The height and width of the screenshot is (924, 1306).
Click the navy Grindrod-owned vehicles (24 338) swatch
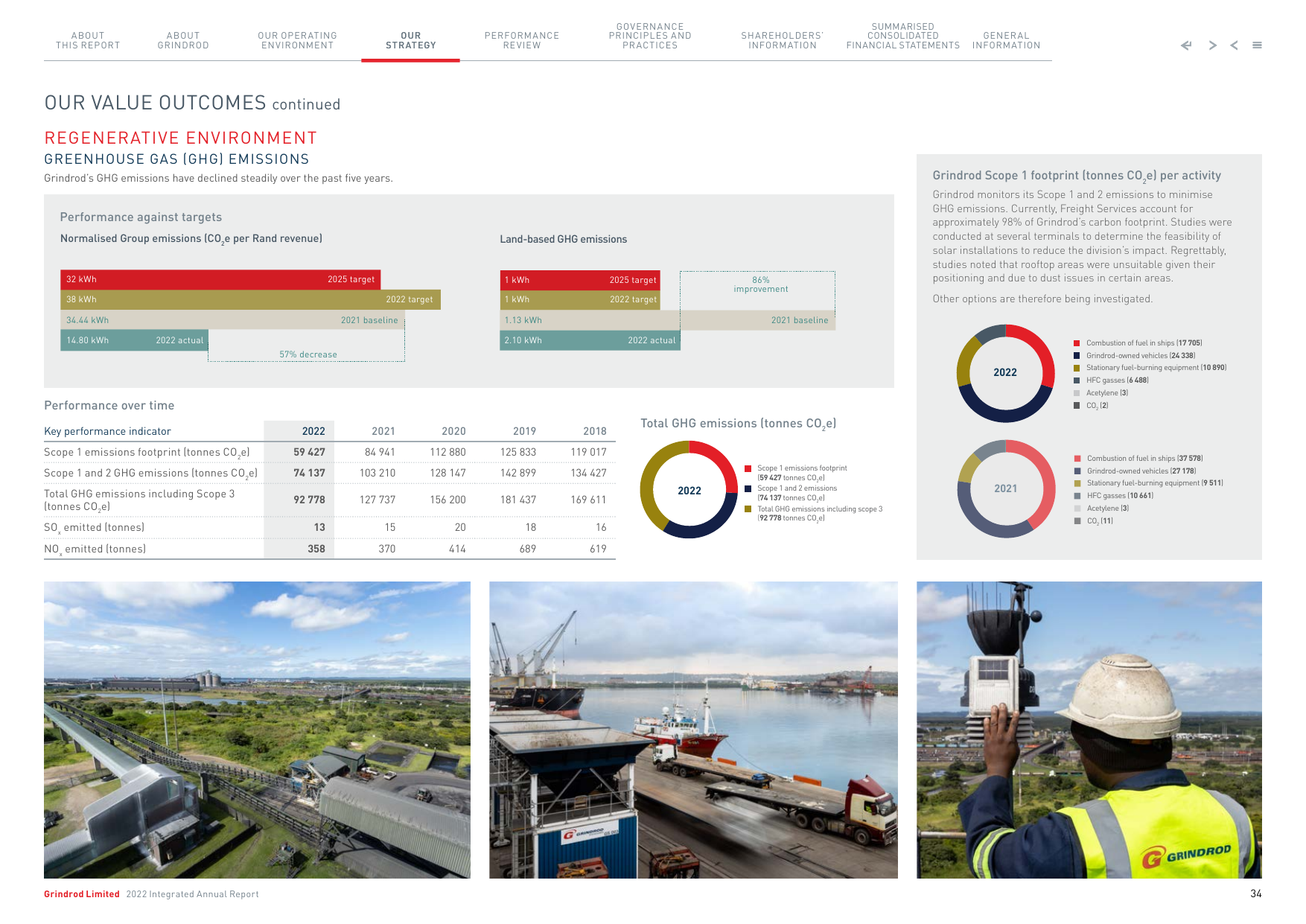pos(1077,356)
